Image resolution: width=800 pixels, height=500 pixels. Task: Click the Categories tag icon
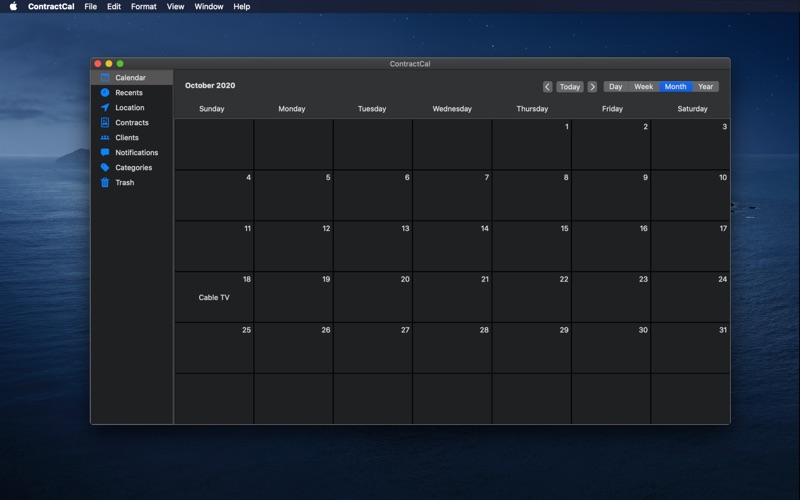point(105,167)
